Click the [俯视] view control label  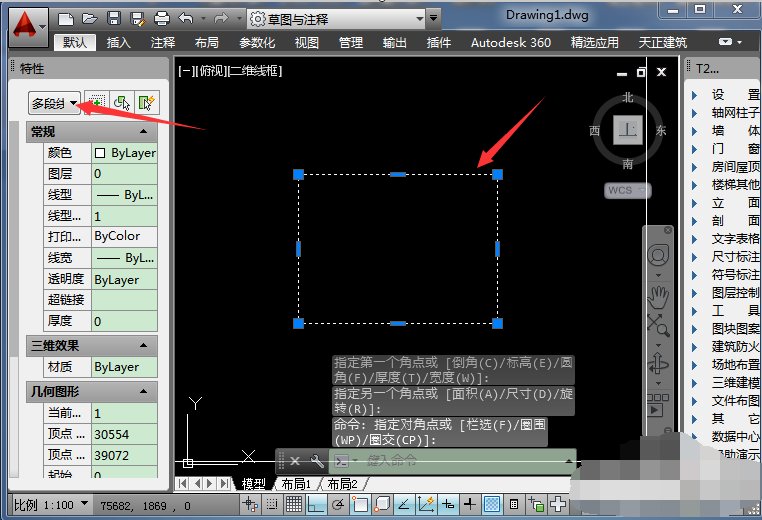pyautogui.click(x=211, y=71)
